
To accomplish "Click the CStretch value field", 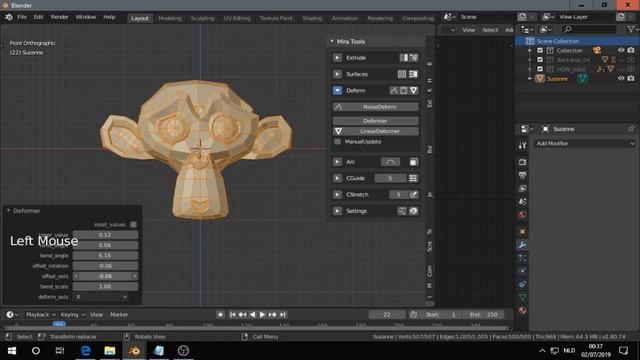I will 398,195.
